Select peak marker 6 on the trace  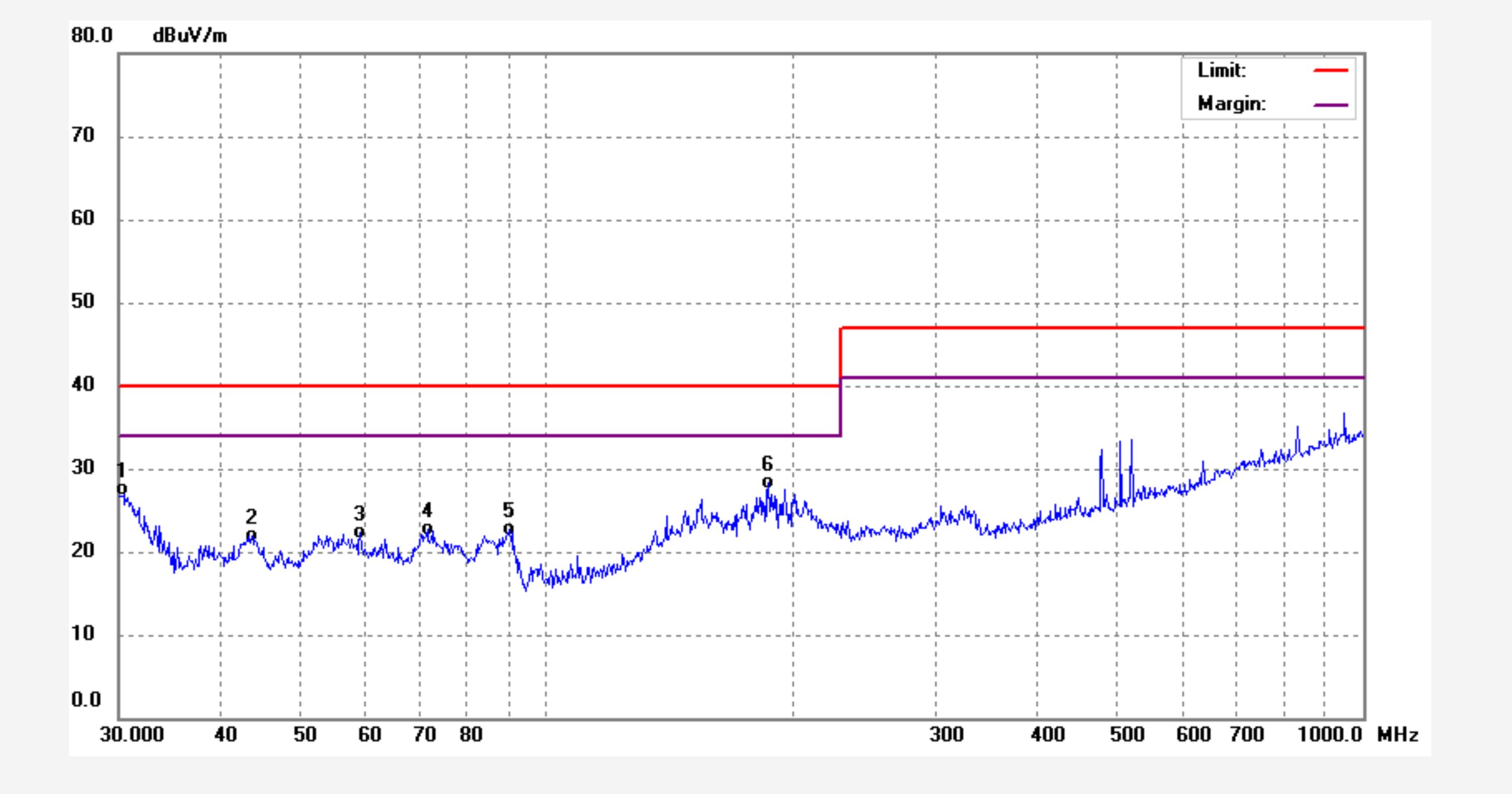point(767,482)
